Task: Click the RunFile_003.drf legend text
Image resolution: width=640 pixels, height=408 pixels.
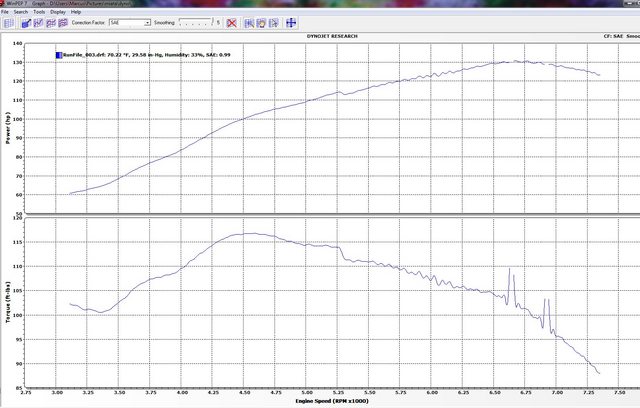Action: pos(147,55)
